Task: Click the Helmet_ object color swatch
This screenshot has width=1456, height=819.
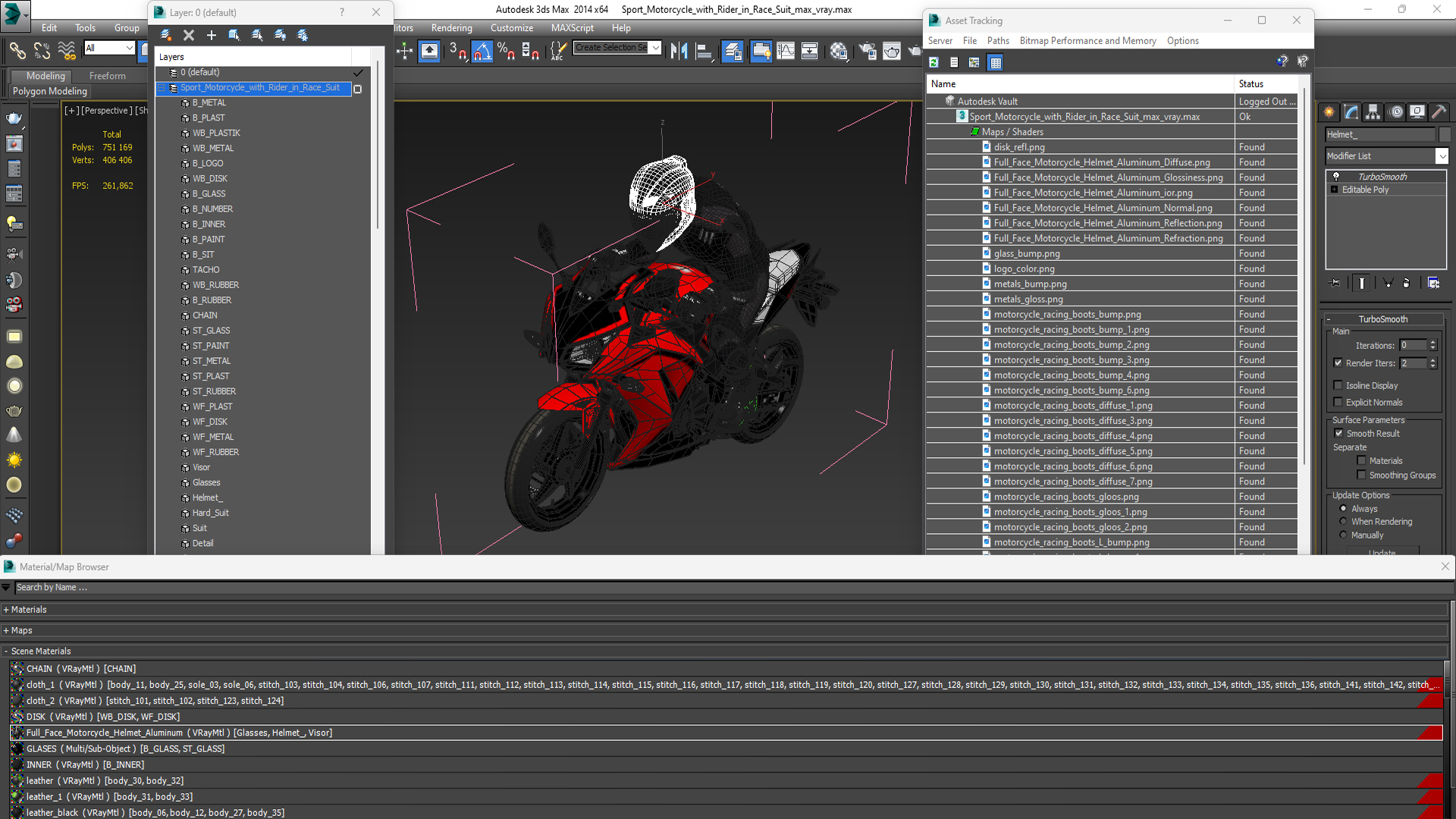Action: click(x=1445, y=134)
